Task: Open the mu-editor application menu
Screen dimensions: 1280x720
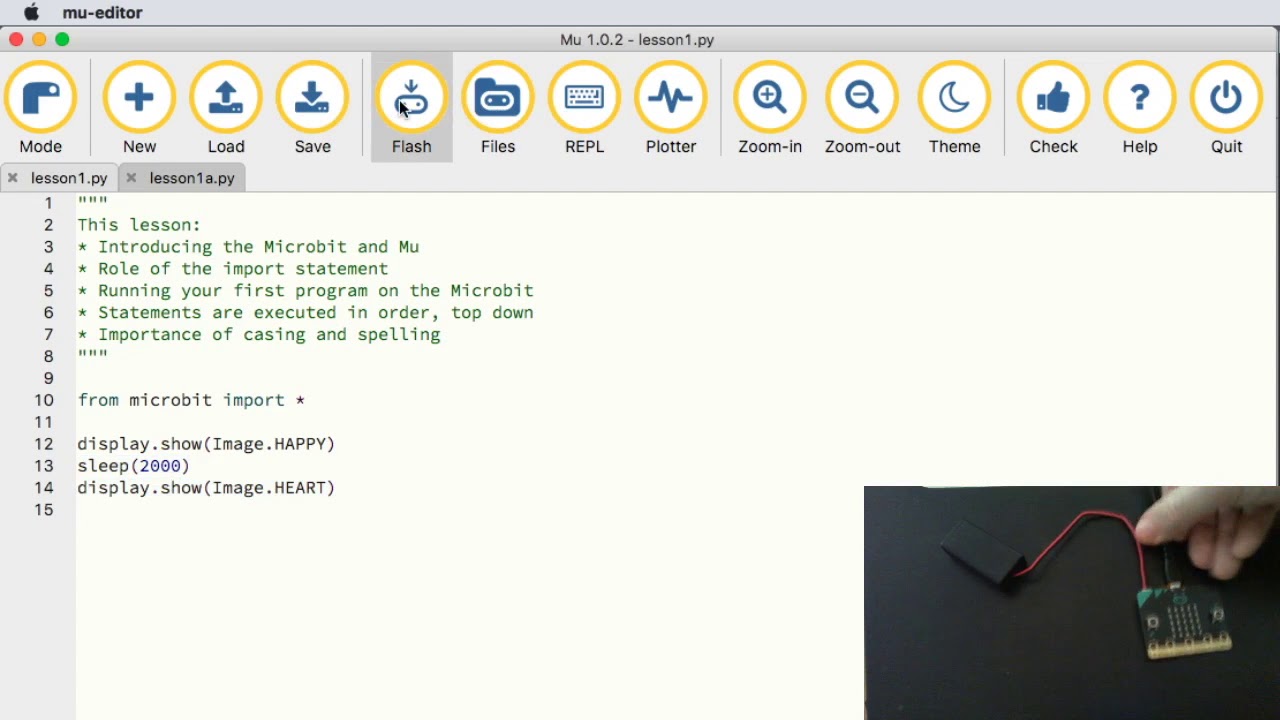Action: [x=102, y=13]
